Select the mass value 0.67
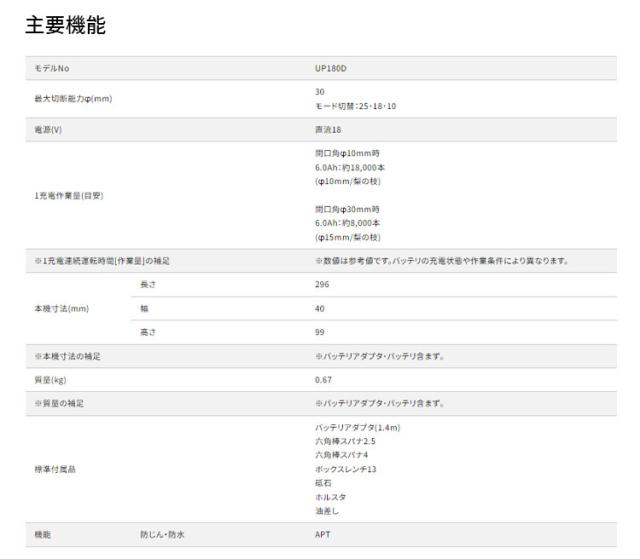Image resolution: width=640 pixels, height=559 pixels. [x=323, y=380]
